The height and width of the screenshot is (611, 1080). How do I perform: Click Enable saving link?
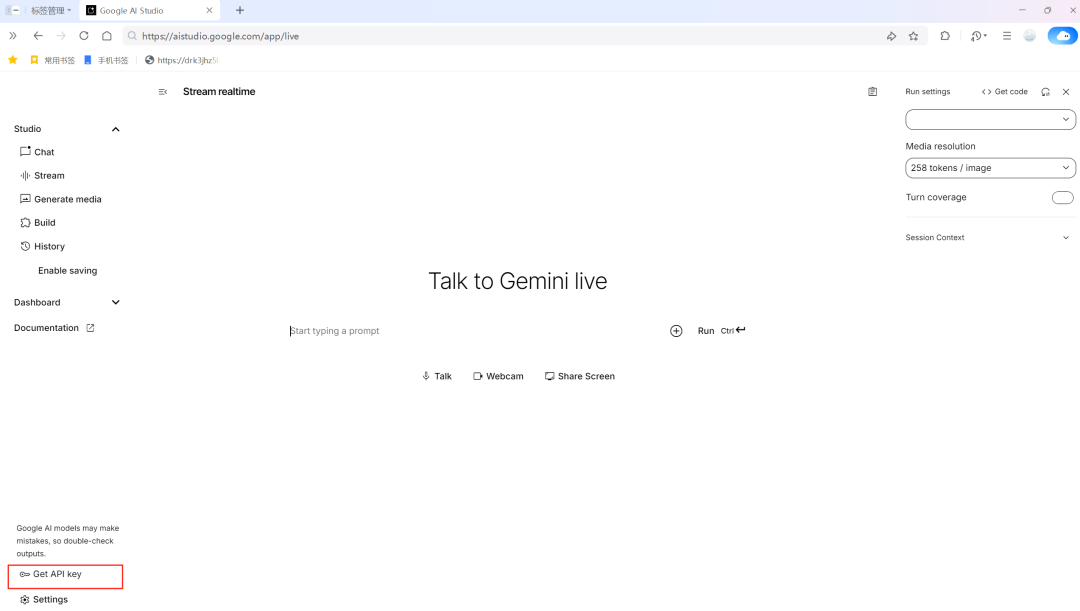click(68, 271)
